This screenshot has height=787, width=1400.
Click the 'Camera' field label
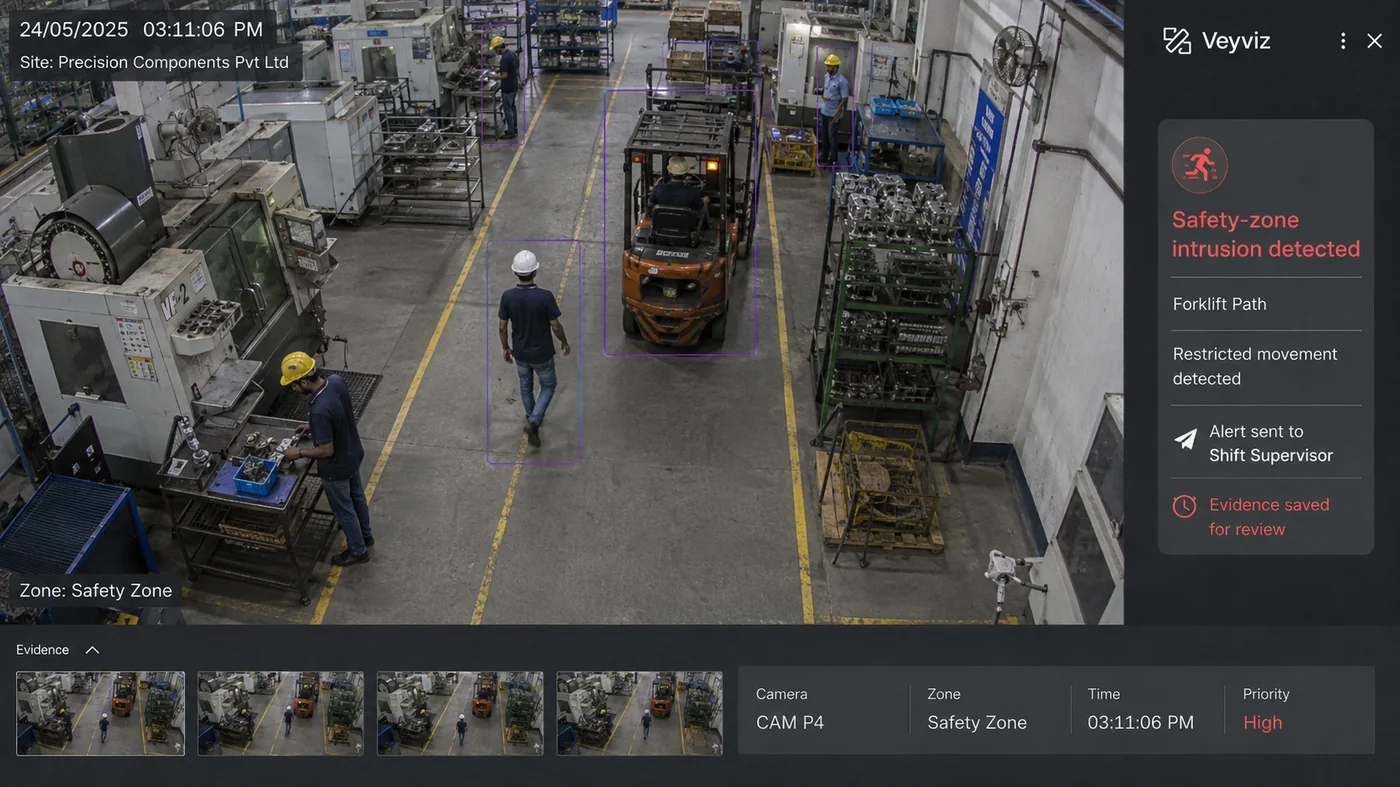click(x=782, y=694)
